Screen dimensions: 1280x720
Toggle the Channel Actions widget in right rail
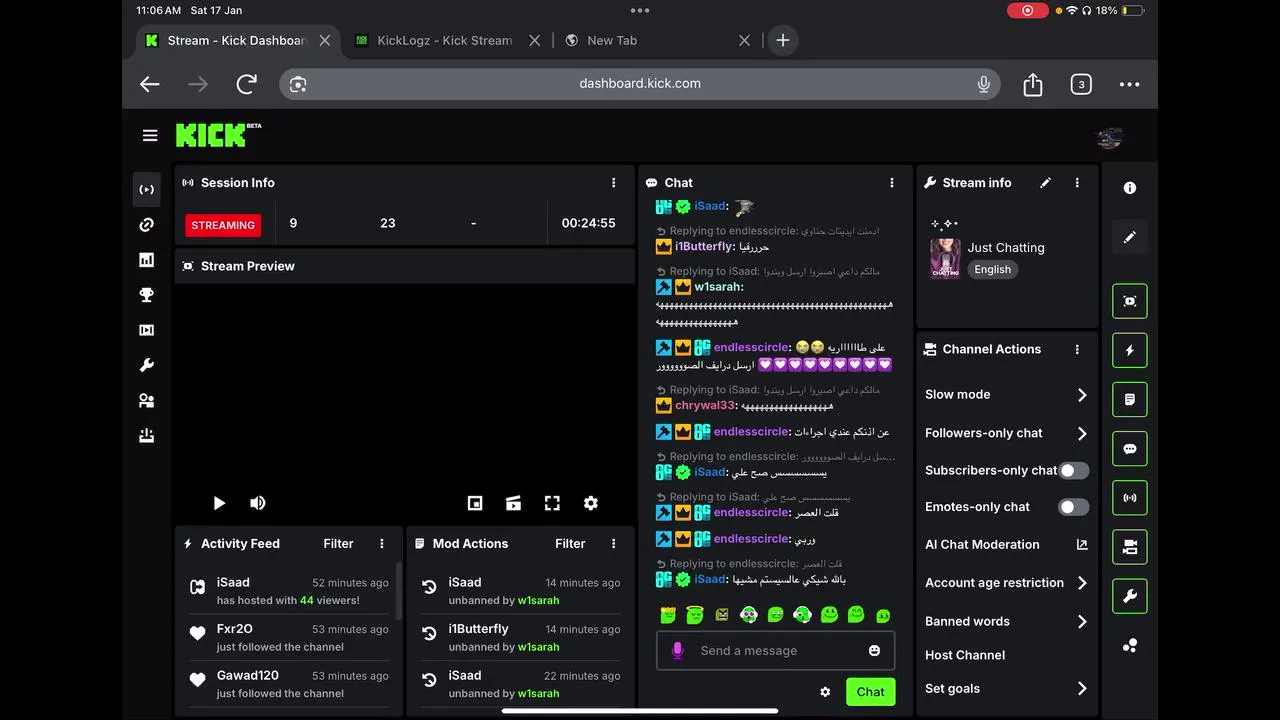pyautogui.click(x=1130, y=547)
